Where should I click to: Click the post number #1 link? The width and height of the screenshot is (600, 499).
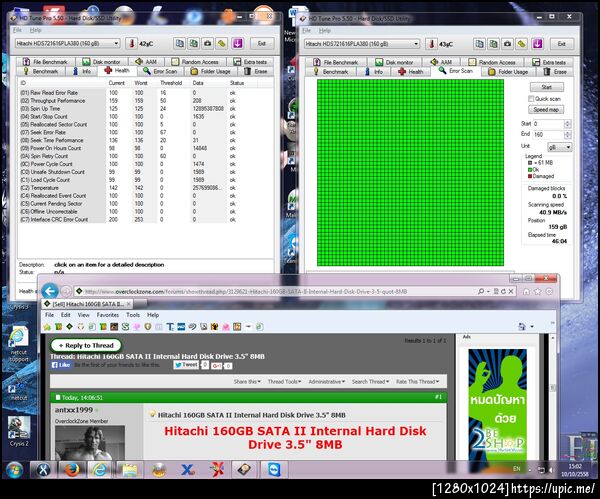click(x=439, y=397)
